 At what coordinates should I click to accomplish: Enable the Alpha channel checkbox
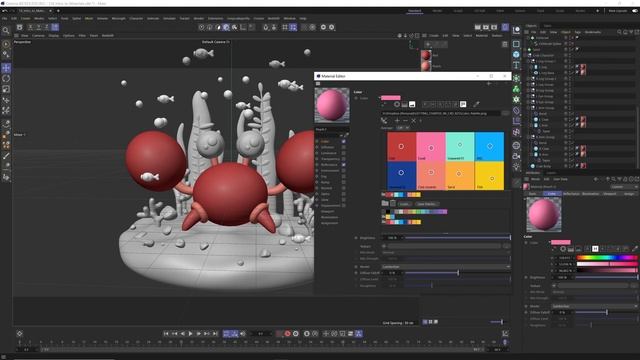pos(344,194)
